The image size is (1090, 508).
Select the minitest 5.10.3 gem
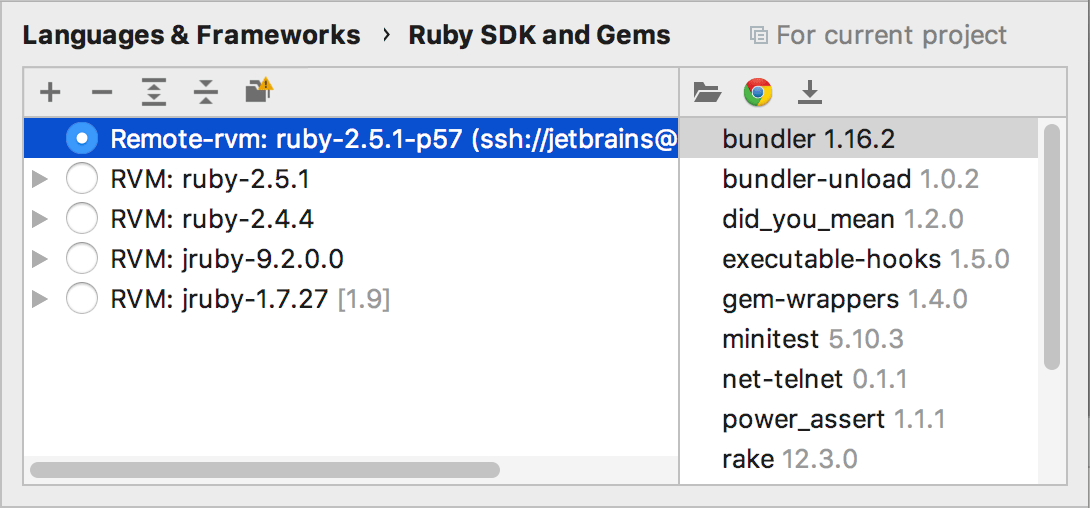coord(859,339)
